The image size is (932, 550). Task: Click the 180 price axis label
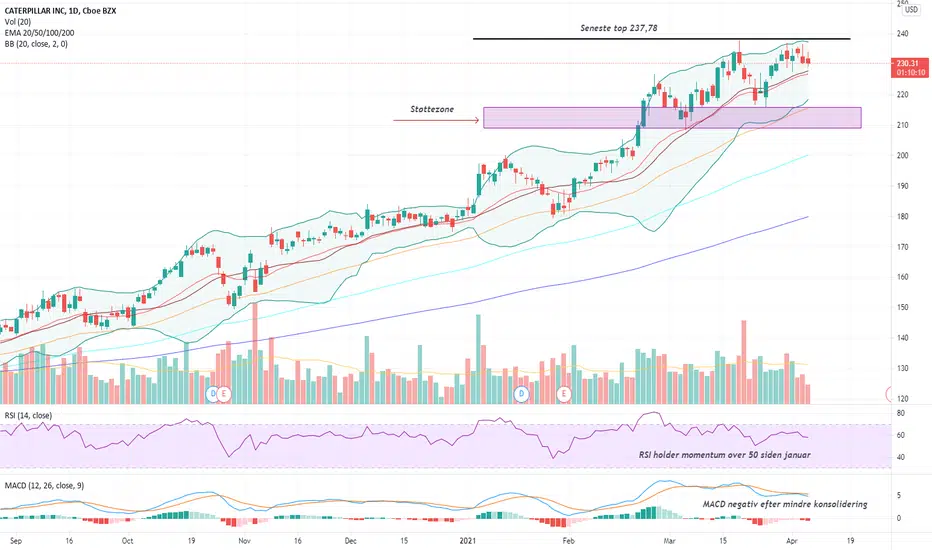pyautogui.click(x=902, y=216)
